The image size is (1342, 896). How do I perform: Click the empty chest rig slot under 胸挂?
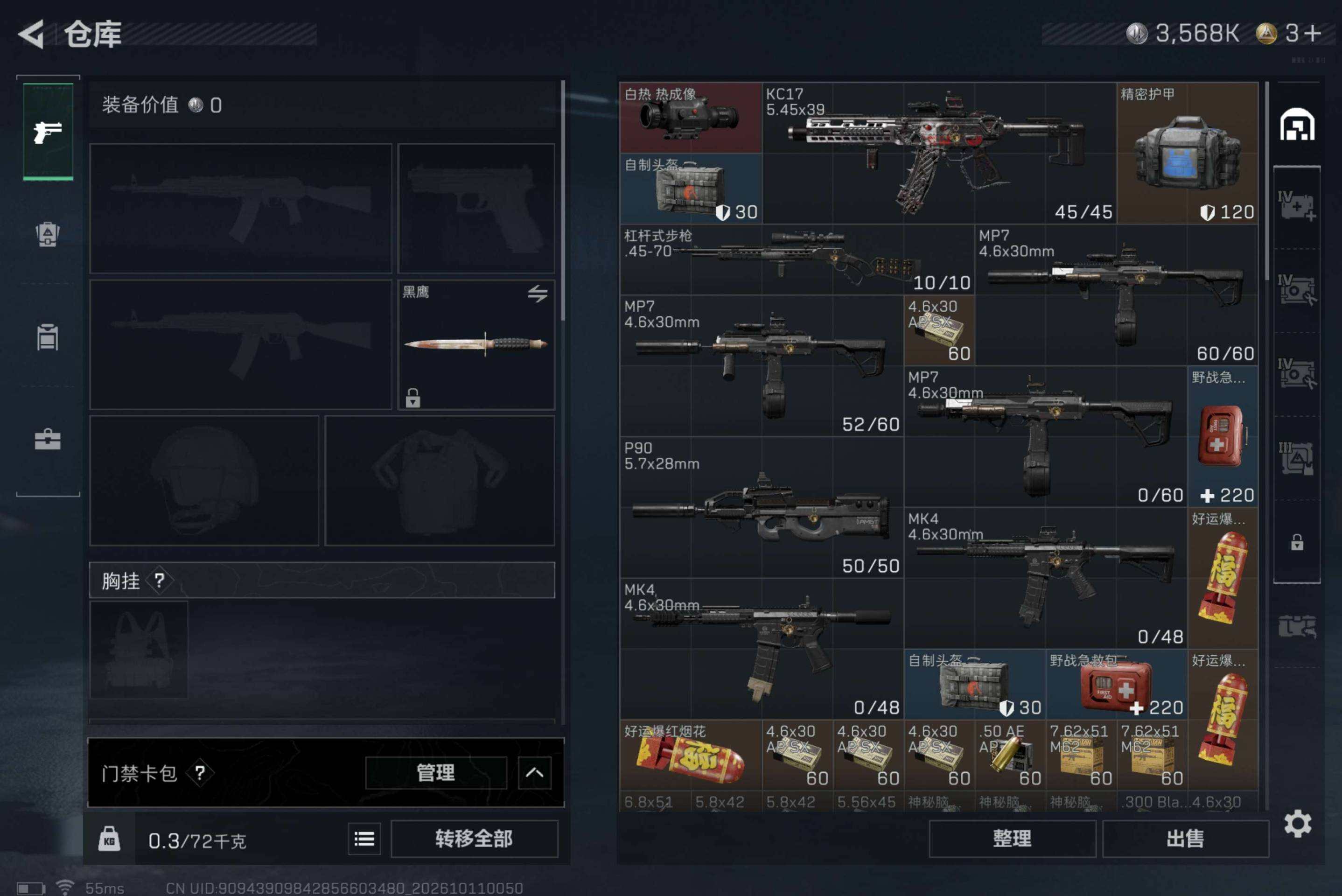point(139,650)
